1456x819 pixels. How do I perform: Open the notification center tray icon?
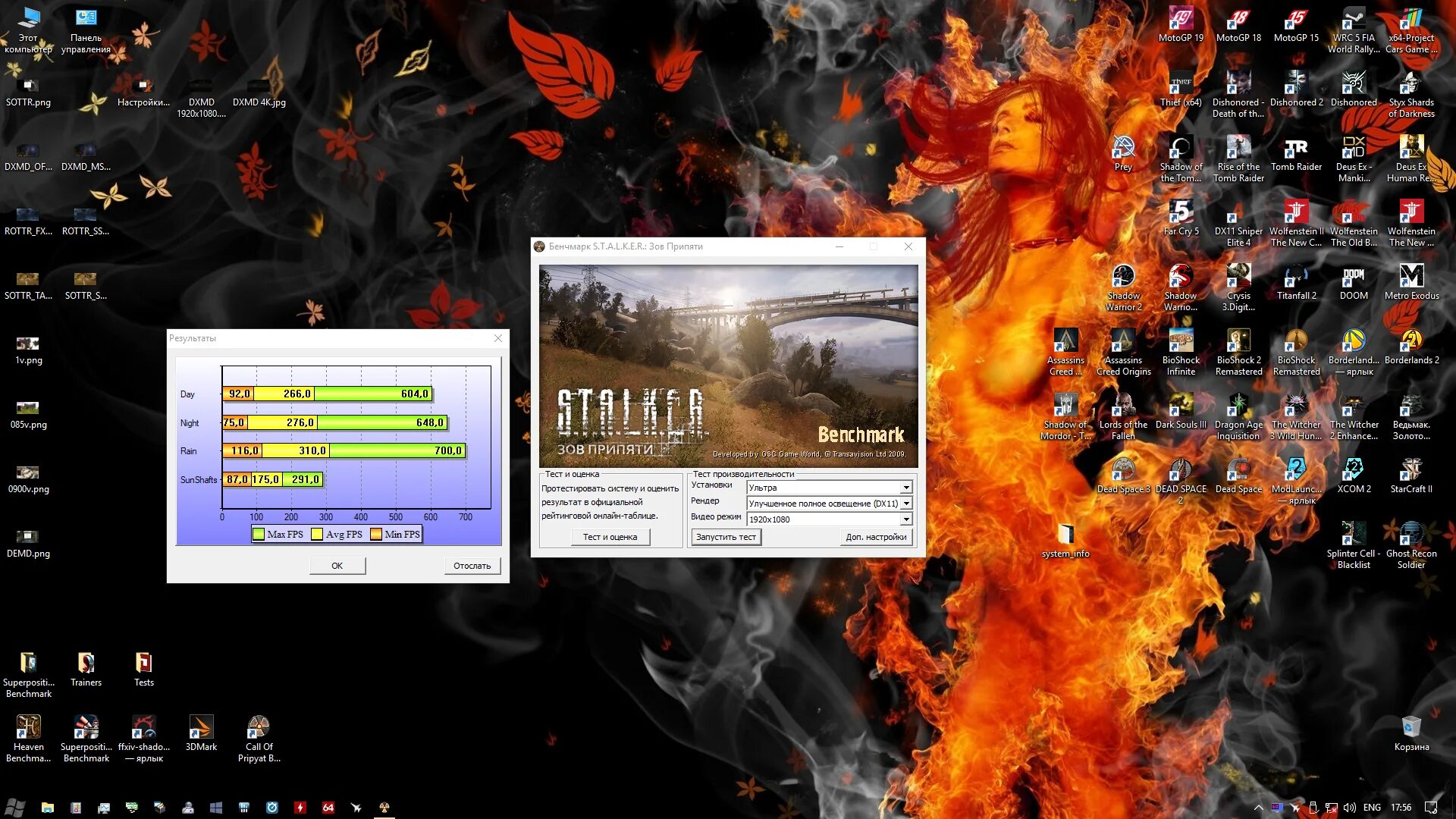[x=1430, y=808]
